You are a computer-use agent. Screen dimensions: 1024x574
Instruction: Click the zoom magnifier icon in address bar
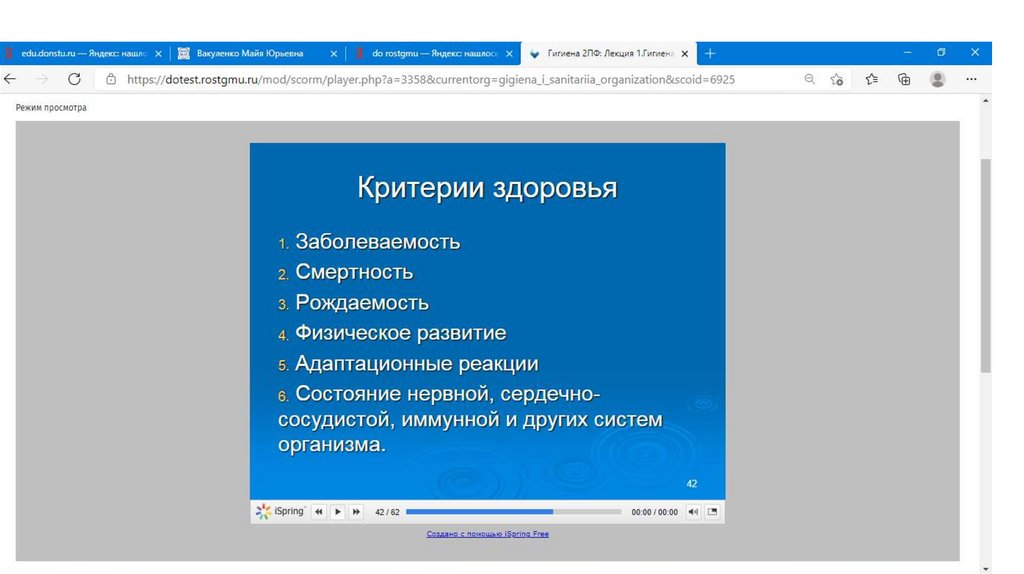coord(809,79)
